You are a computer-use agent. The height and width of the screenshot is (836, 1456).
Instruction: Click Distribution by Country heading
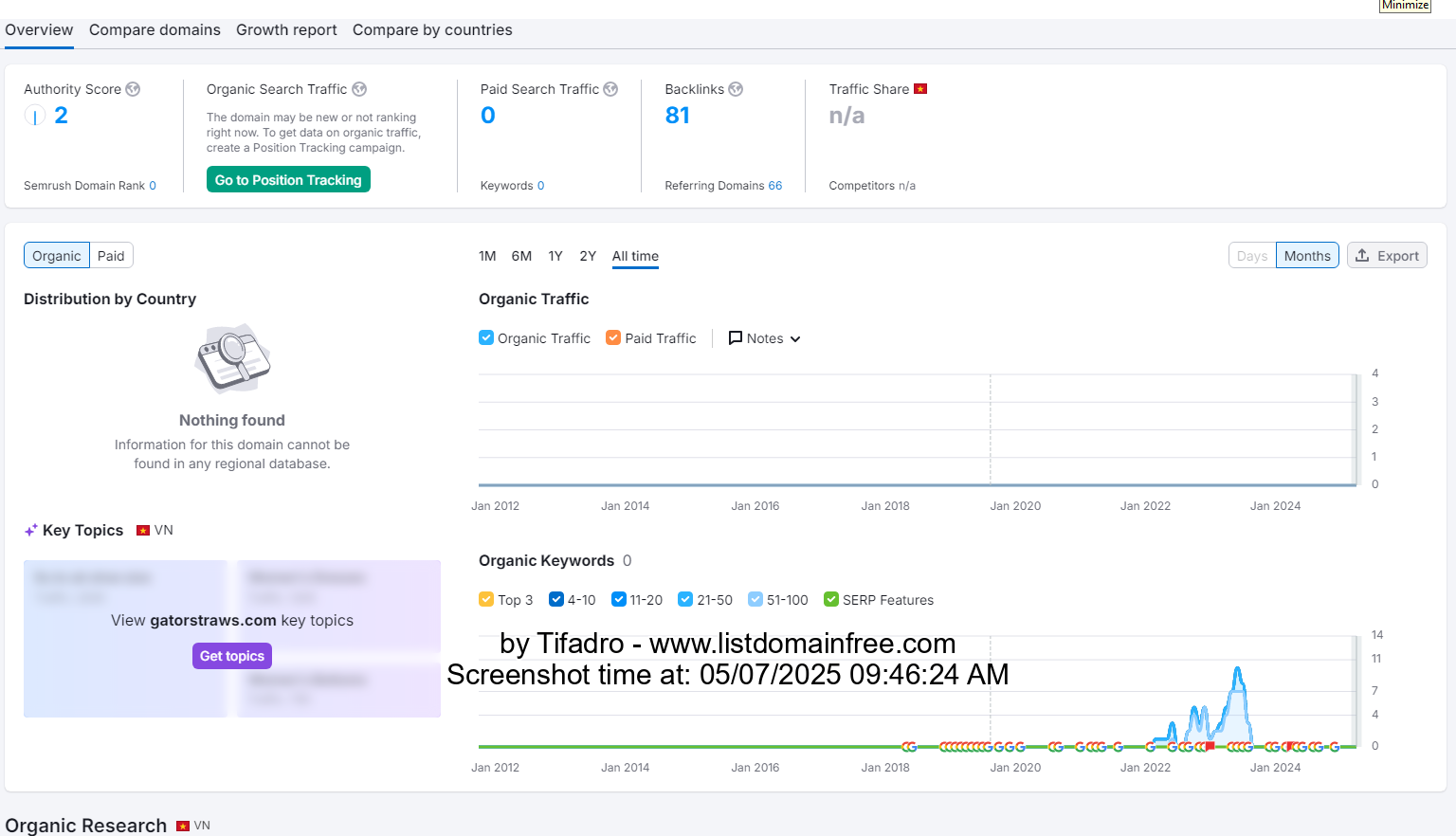click(x=110, y=300)
